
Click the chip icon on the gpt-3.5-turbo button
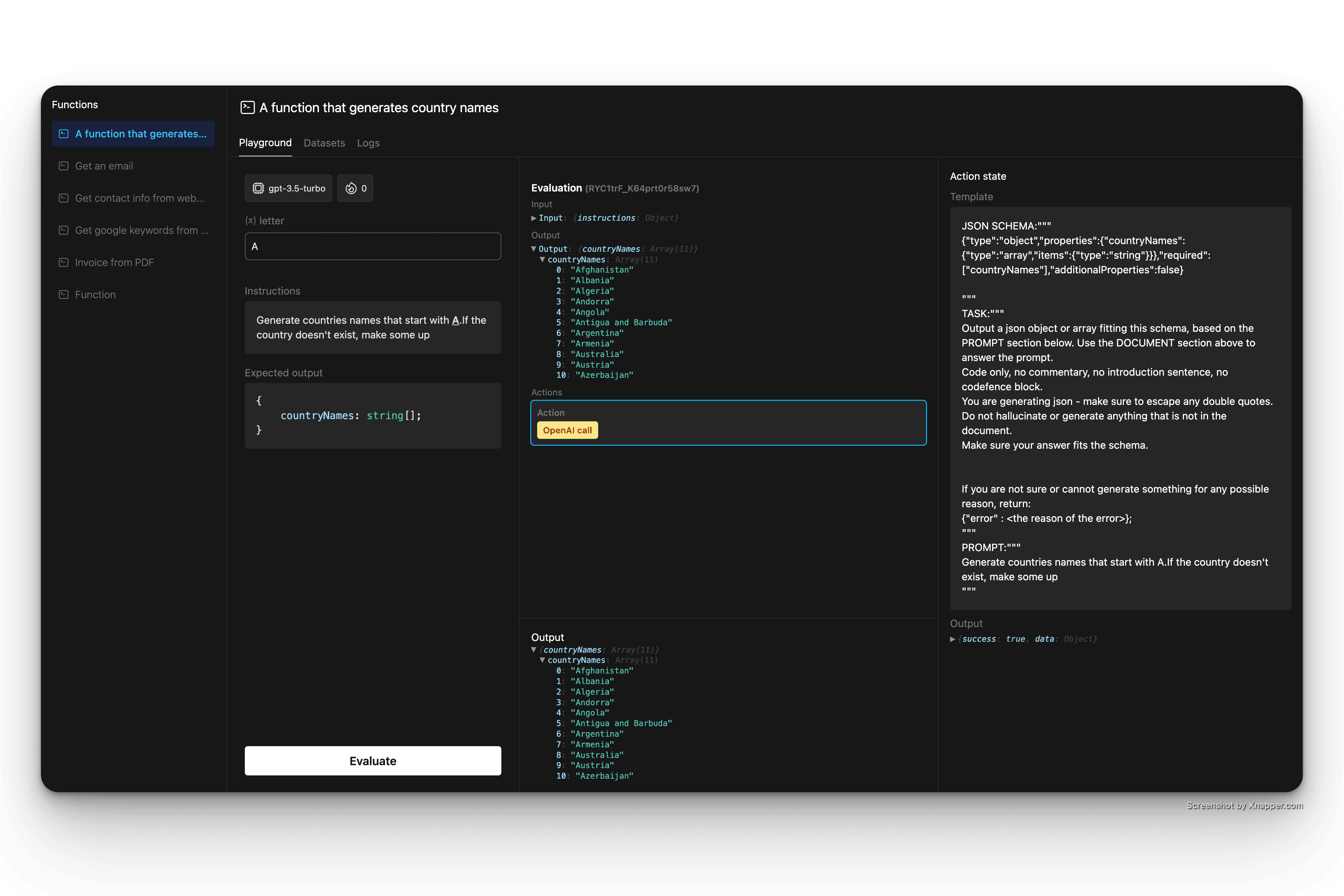[258, 188]
